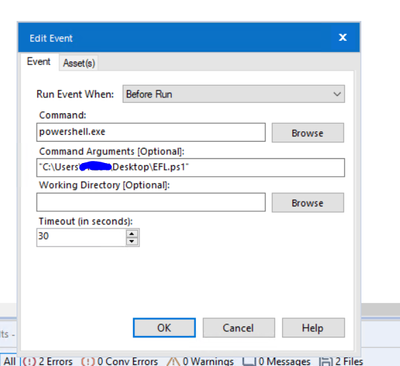
Task: Click the Working Directory input field
Action: [151, 202]
